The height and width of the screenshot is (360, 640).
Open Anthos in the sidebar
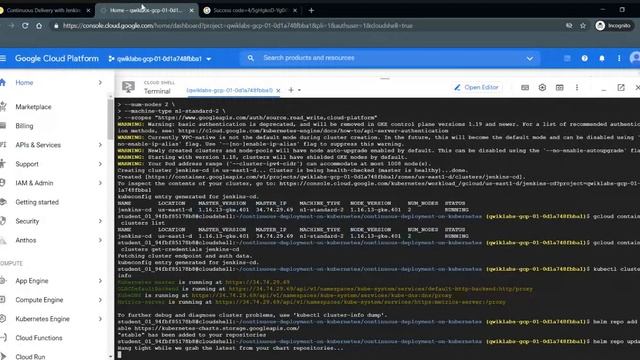(x=26, y=240)
